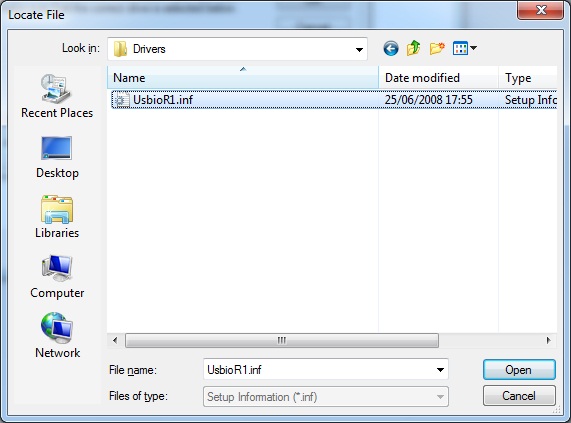571x423 pixels.
Task: Open the view options dropdown arrow
Action: coord(473,48)
